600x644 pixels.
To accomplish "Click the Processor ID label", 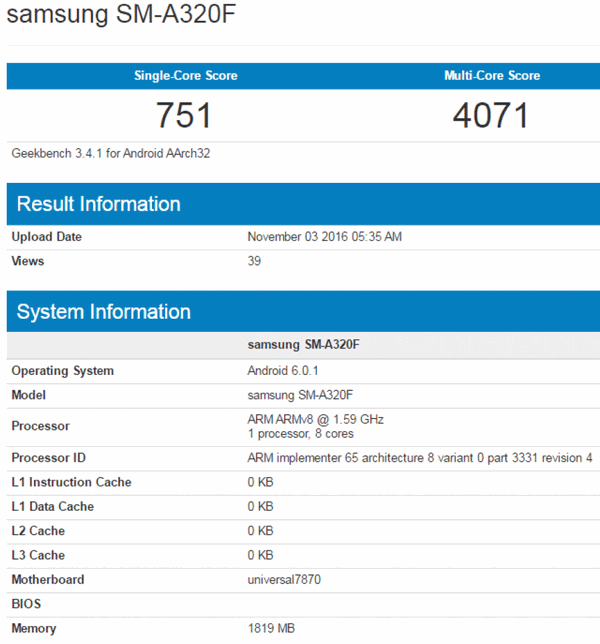I will click(x=48, y=458).
